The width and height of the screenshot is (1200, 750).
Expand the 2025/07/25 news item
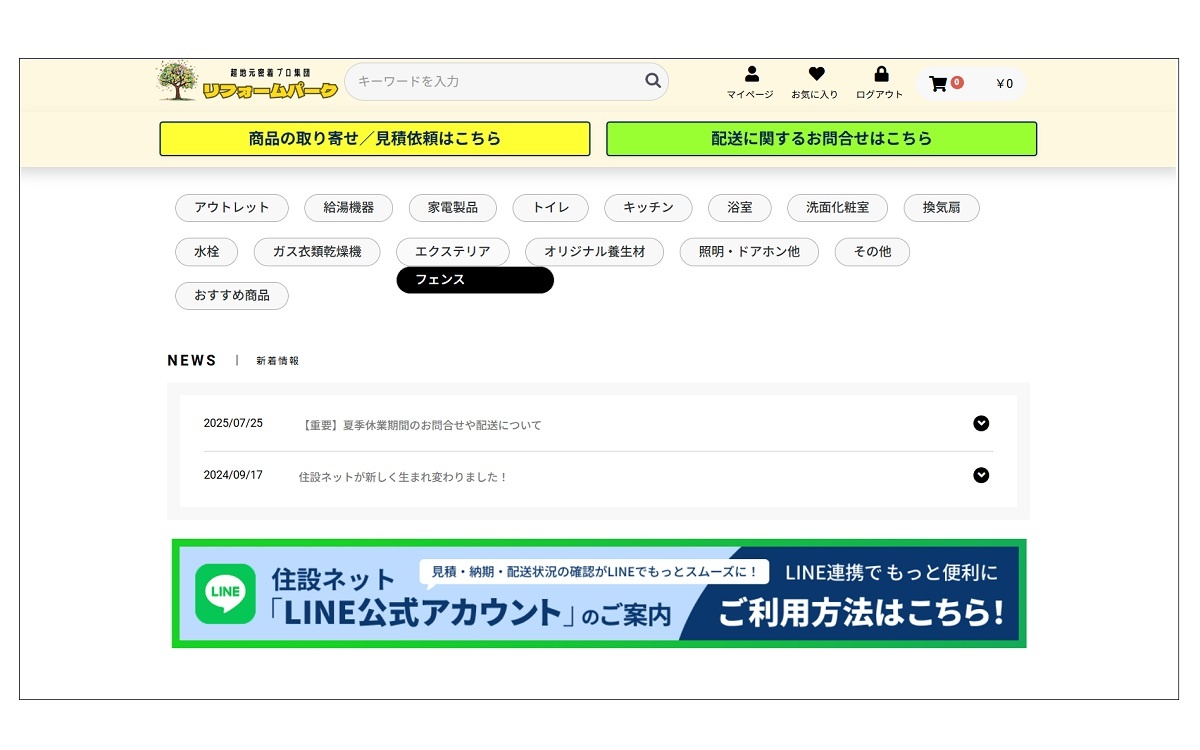[x=981, y=424]
